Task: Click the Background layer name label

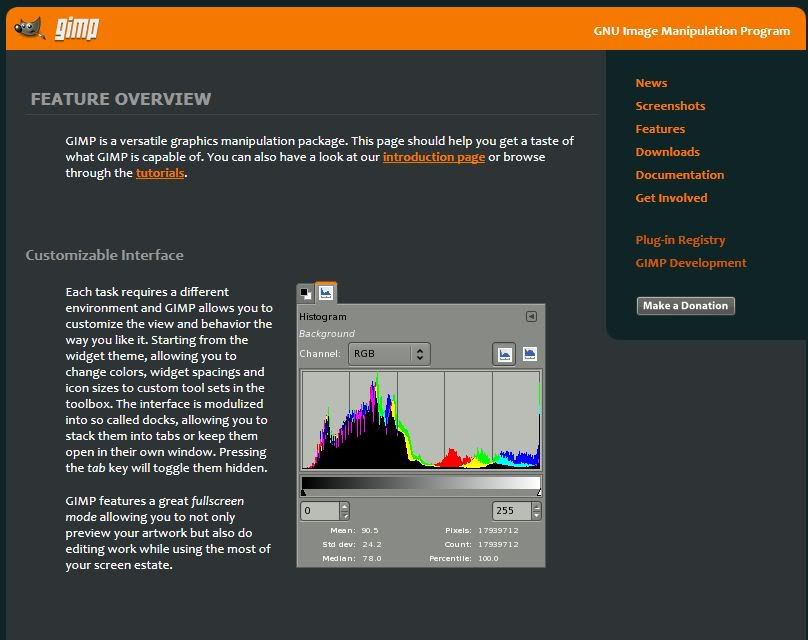Action: click(x=327, y=333)
